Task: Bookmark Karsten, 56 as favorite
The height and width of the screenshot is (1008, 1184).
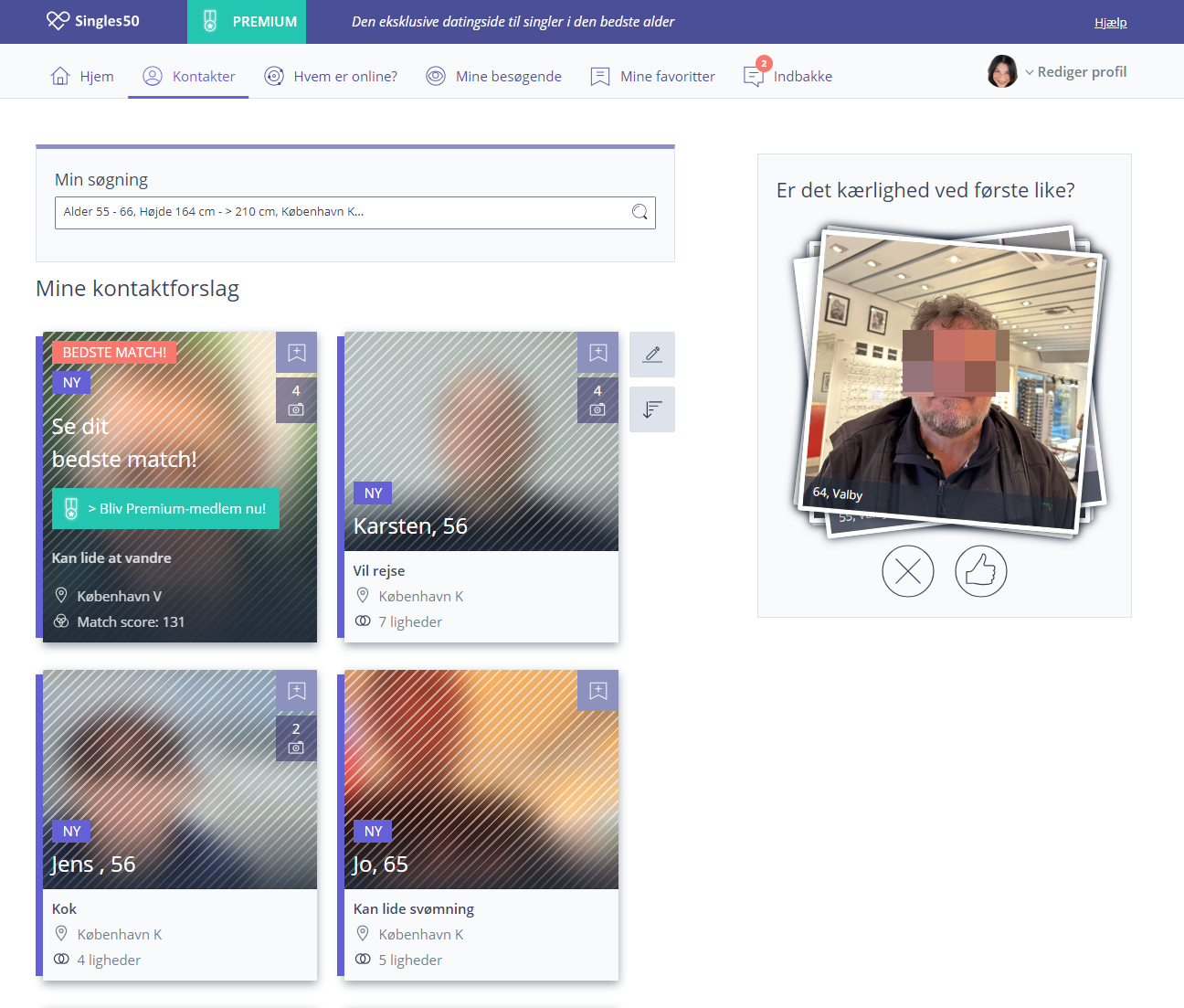Action: point(598,353)
